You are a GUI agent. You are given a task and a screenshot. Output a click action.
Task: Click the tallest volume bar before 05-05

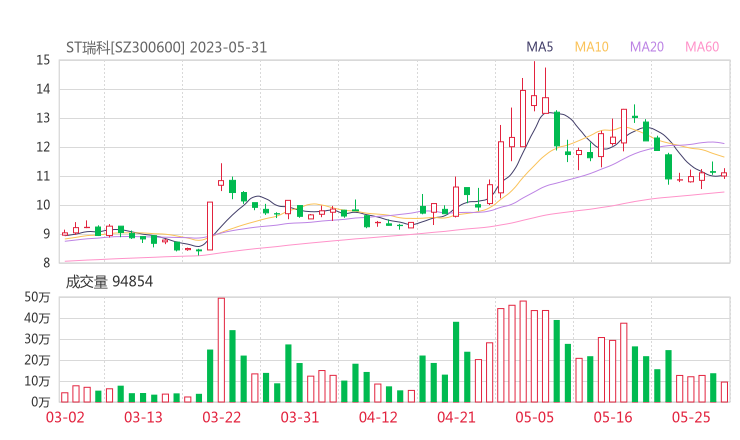[523, 351]
